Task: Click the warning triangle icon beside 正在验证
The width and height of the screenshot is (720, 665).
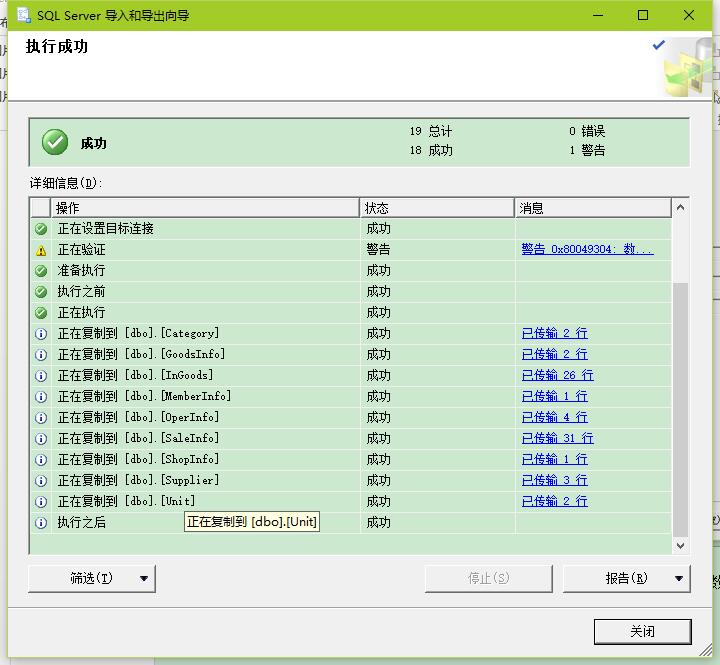Action: tap(41, 250)
